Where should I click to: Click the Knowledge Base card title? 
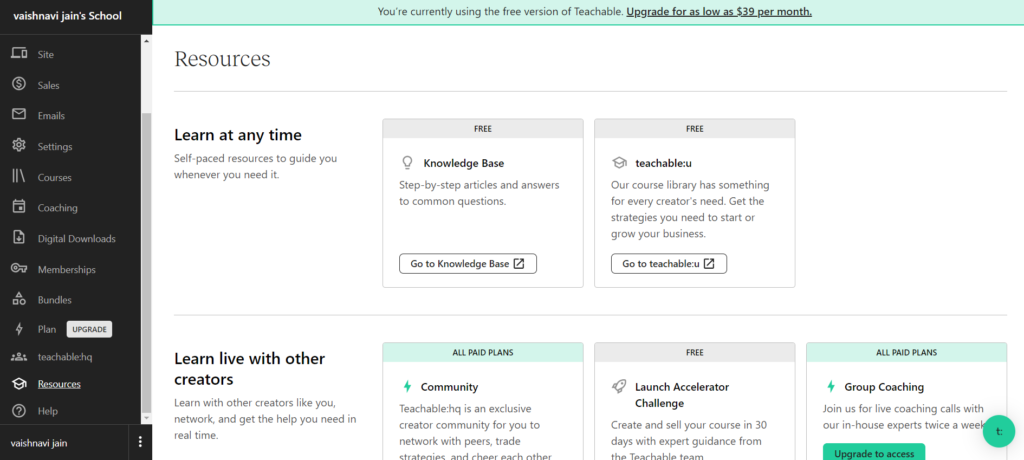pos(464,163)
